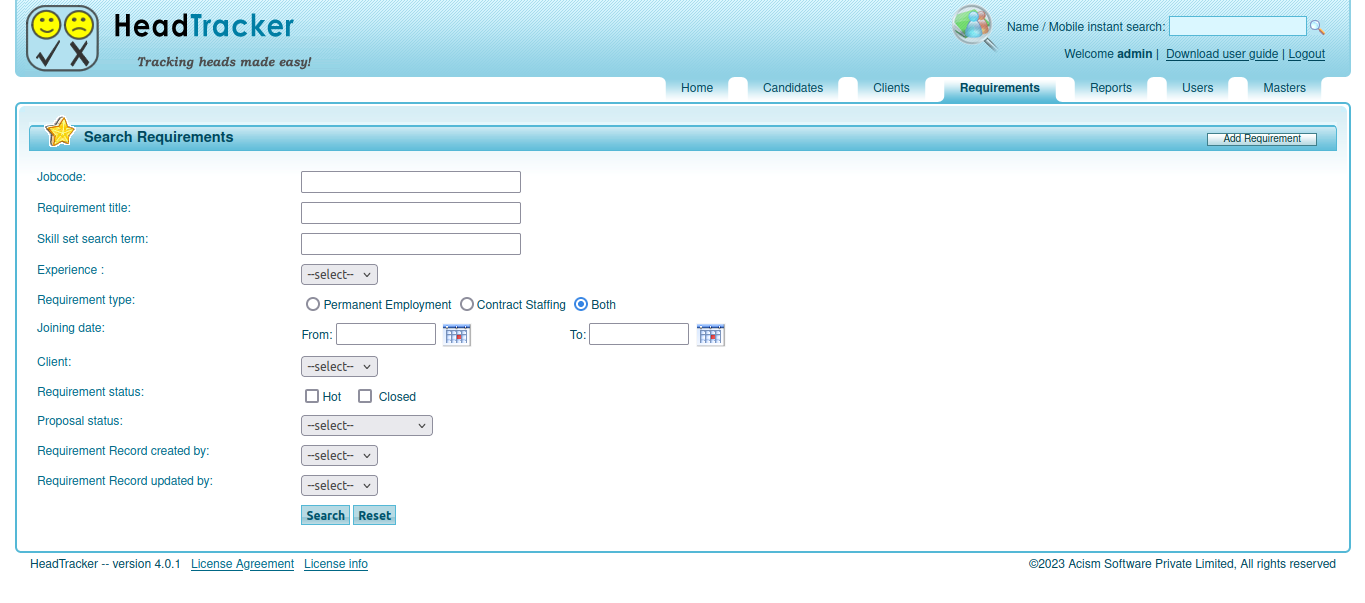Image resolution: width=1365 pixels, height=603 pixels.
Task: Open Requirement Record updated by dropdown
Action: [x=339, y=485]
